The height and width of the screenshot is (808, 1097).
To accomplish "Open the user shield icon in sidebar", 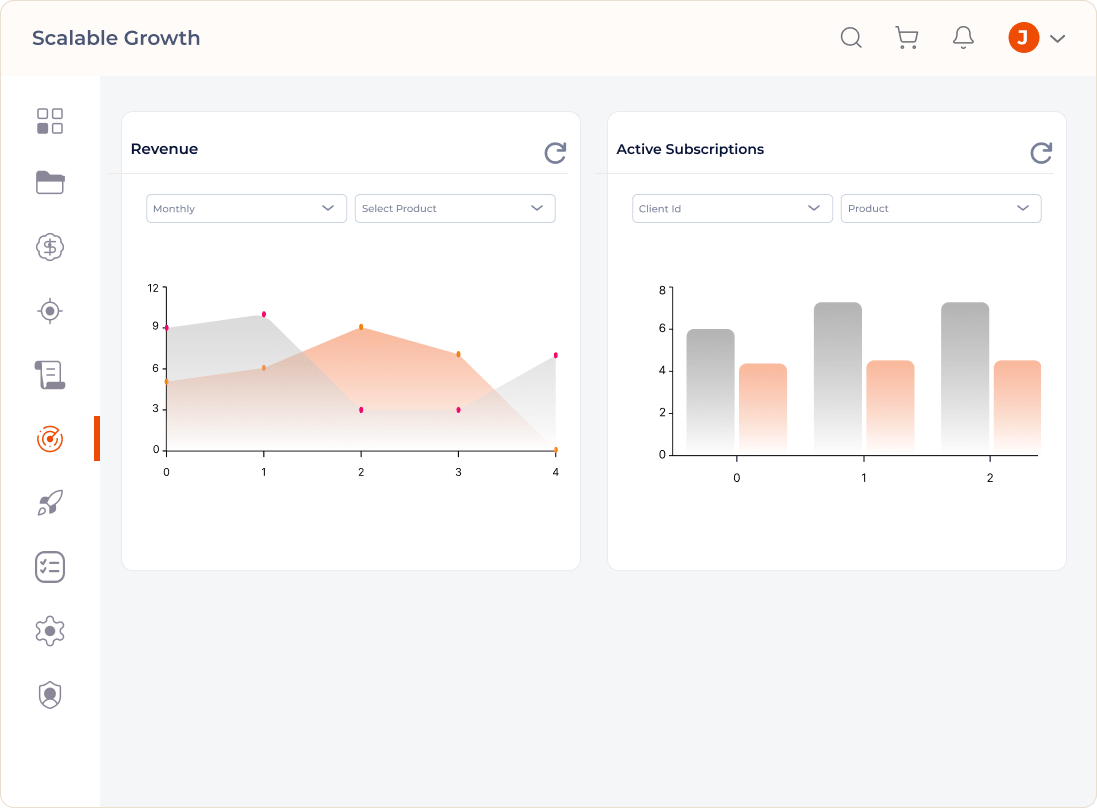I will click(x=50, y=695).
